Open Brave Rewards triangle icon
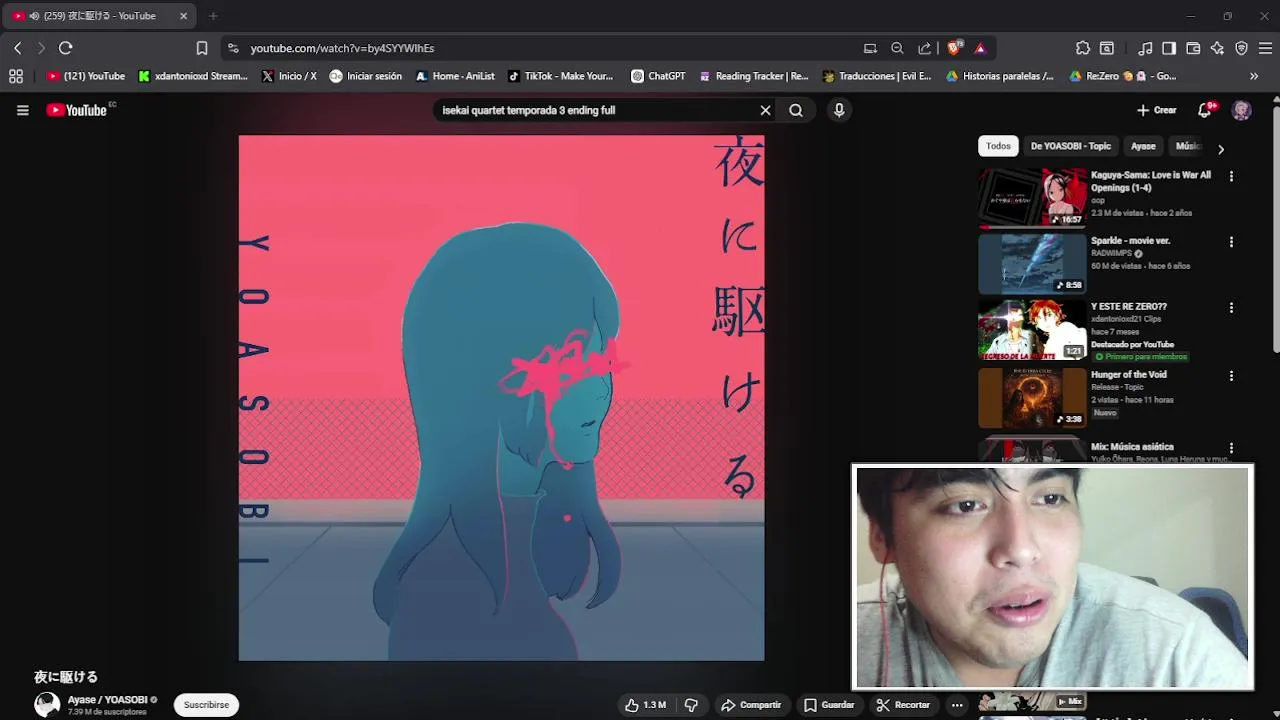The height and width of the screenshot is (720, 1280). click(980, 48)
